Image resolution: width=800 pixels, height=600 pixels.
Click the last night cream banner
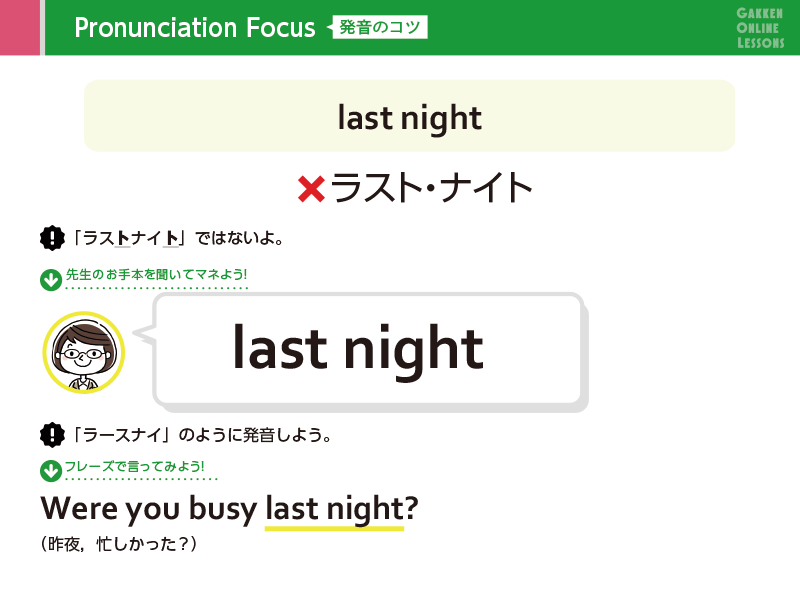click(x=409, y=116)
